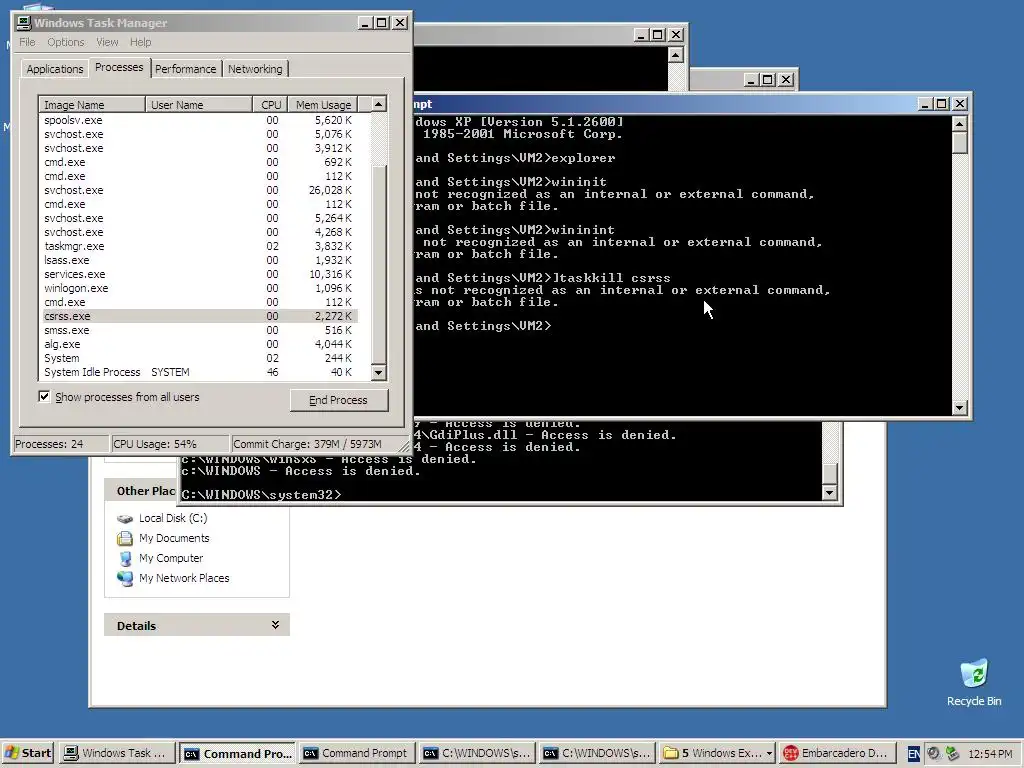Click scroll up arrow in process list
The height and width of the screenshot is (768, 1024).
pos(378,104)
